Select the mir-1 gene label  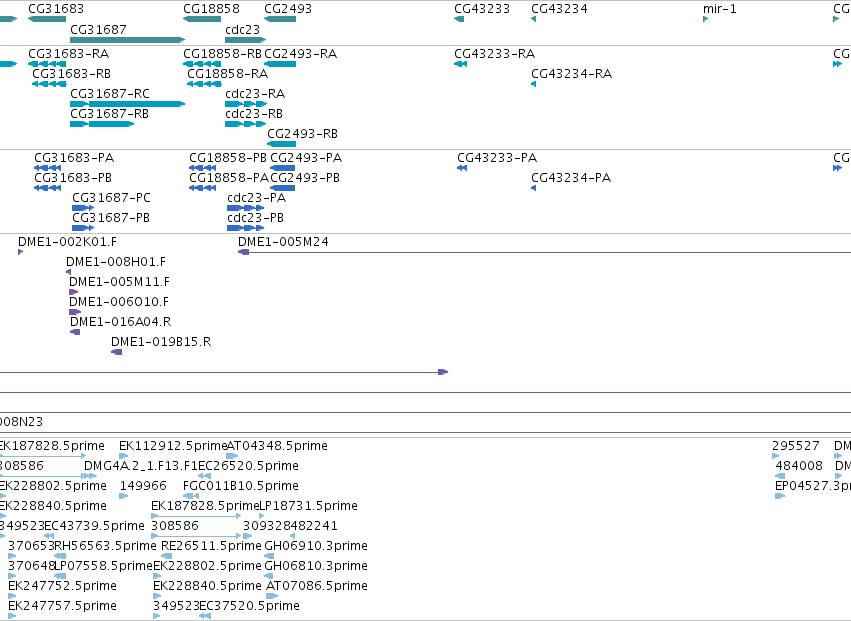coord(720,9)
